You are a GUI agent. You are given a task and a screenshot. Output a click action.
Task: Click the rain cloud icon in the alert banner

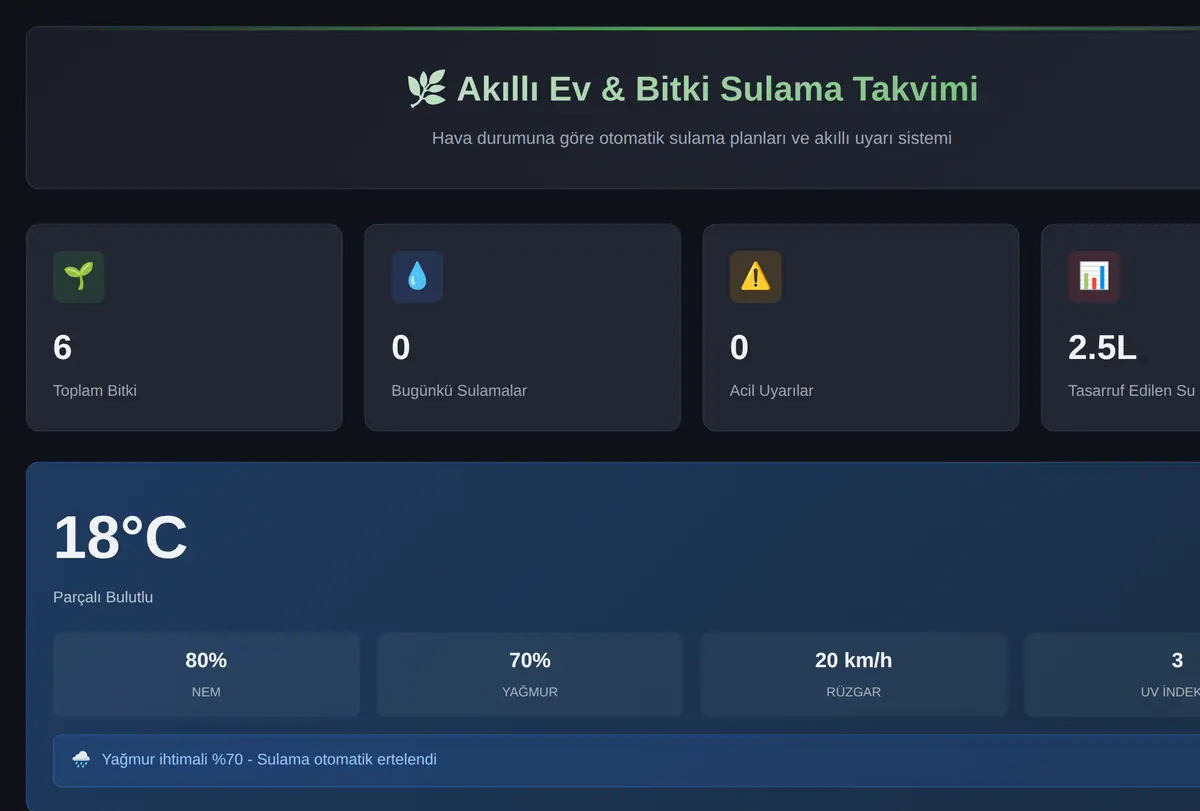pos(81,760)
